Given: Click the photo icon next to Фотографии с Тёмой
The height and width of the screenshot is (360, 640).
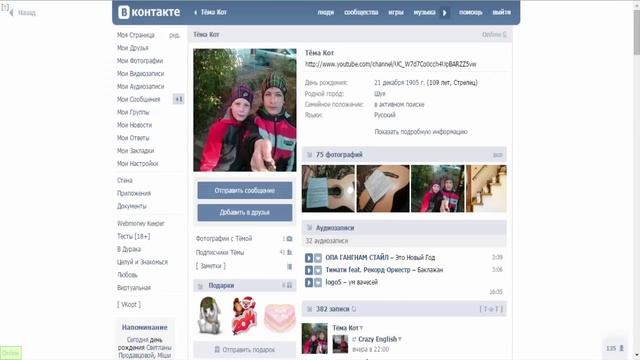Looking at the screenshot, I should click(289, 239).
